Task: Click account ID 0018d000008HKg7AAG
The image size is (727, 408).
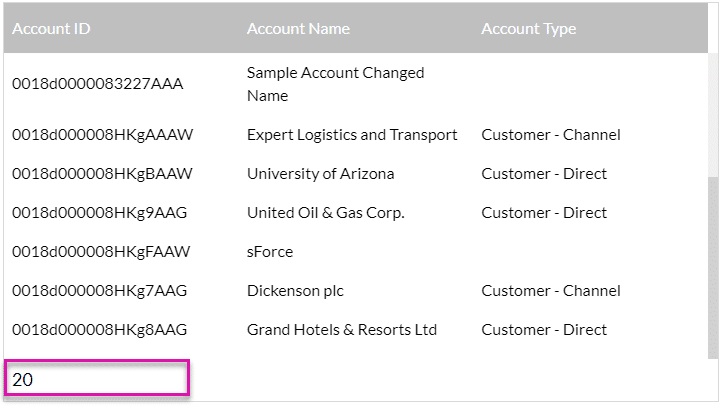Action: [99, 291]
